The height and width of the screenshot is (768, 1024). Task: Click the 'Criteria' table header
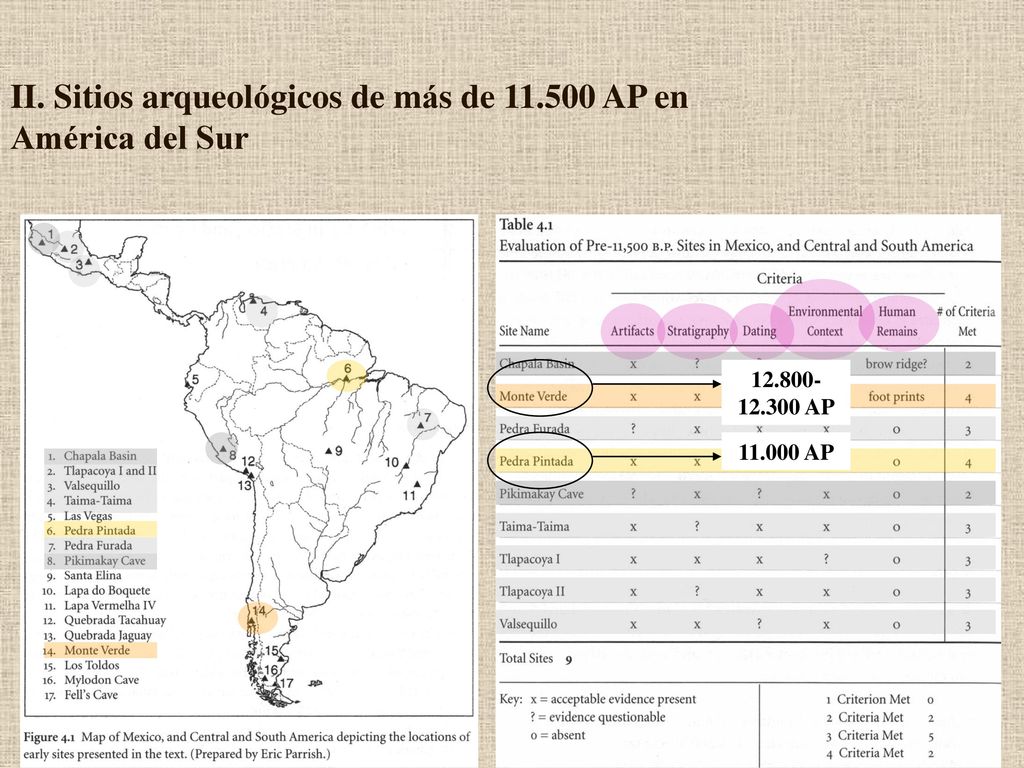(778, 278)
